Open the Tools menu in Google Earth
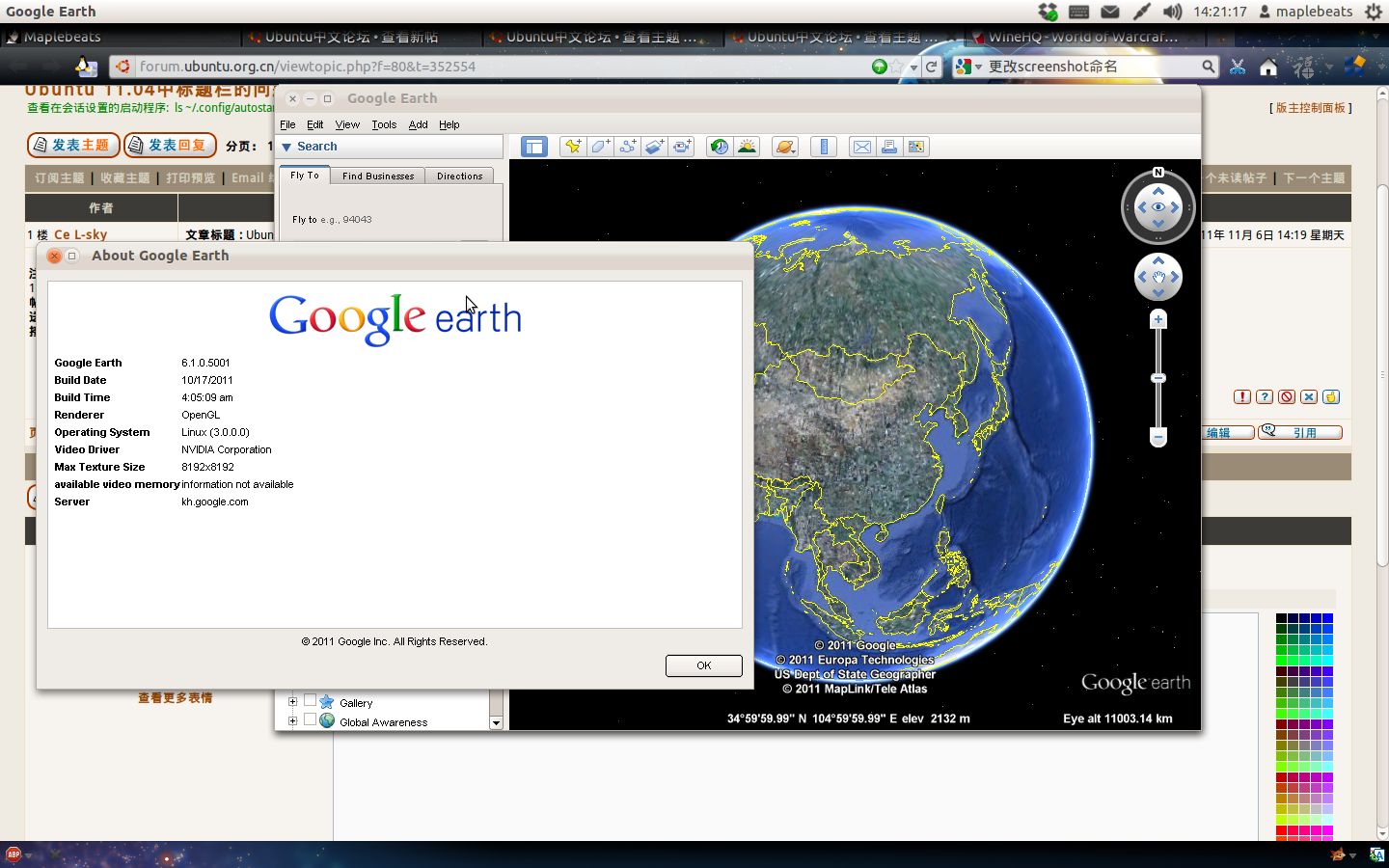The image size is (1389, 868). click(x=384, y=124)
